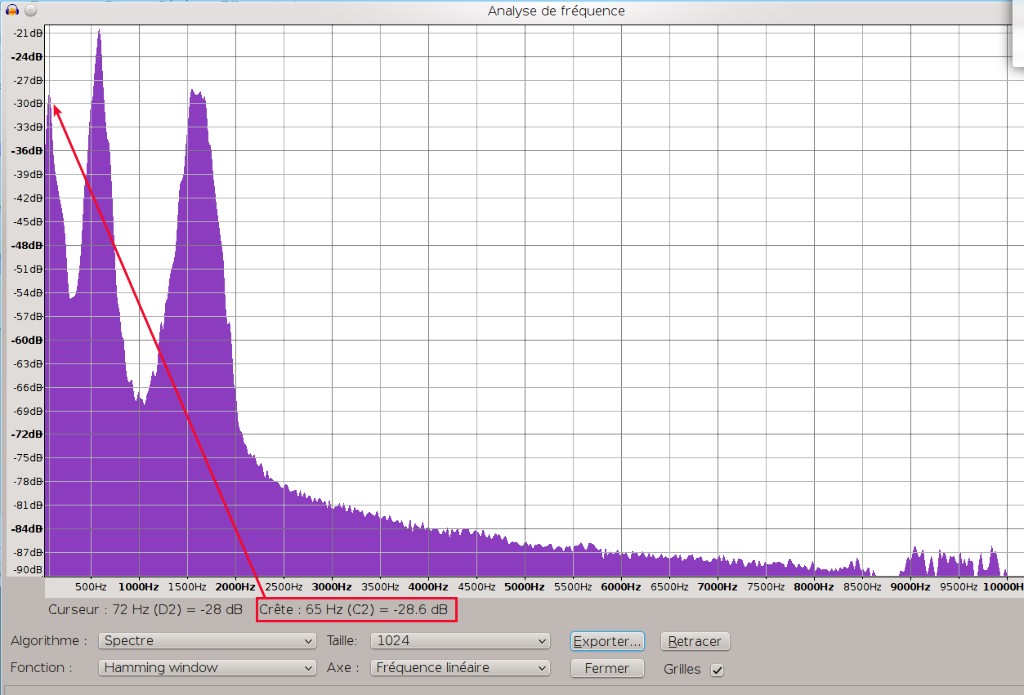Click the 5000Hz label on frequency axis
The height and width of the screenshot is (695, 1024).
pyautogui.click(x=524, y=587)
